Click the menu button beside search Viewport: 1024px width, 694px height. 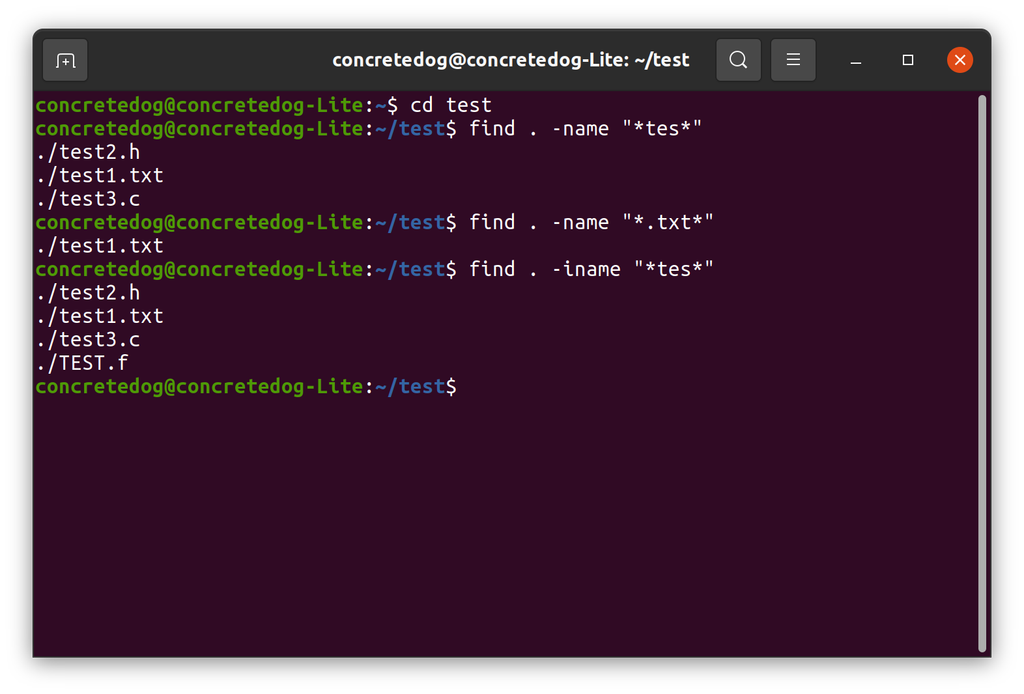793,59
